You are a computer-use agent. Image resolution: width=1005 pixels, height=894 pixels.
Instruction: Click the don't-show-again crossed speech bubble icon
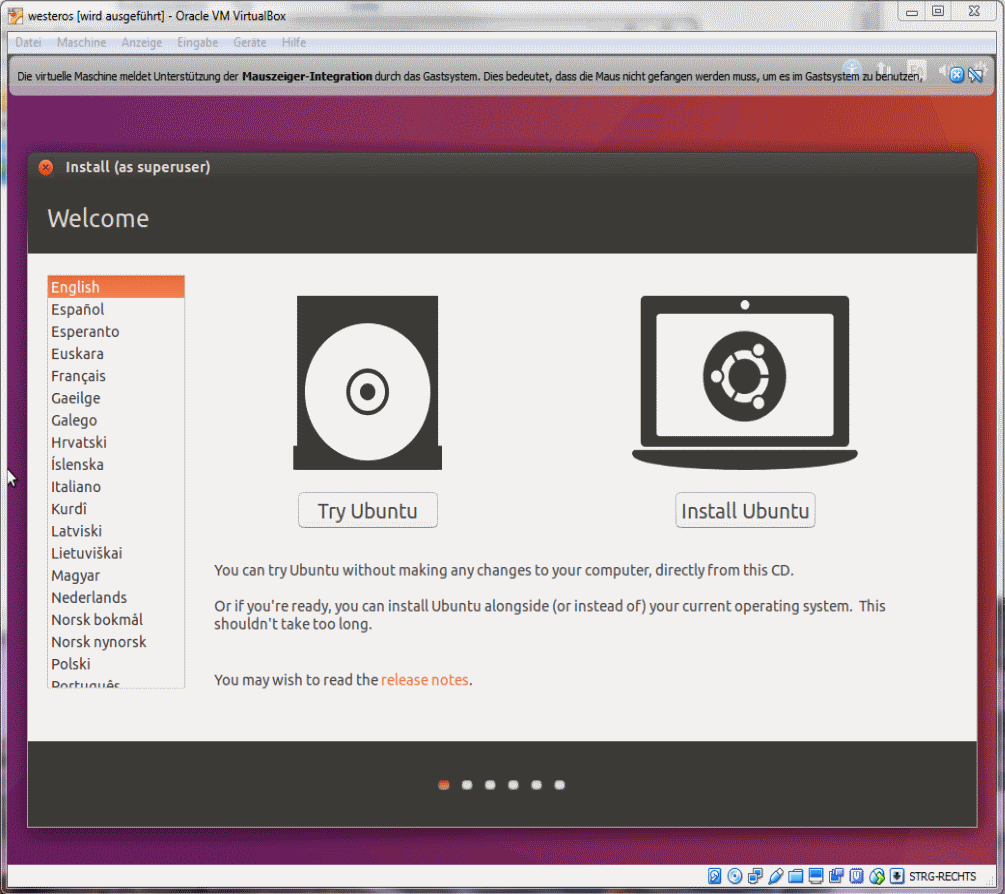(x=976, y=75)
